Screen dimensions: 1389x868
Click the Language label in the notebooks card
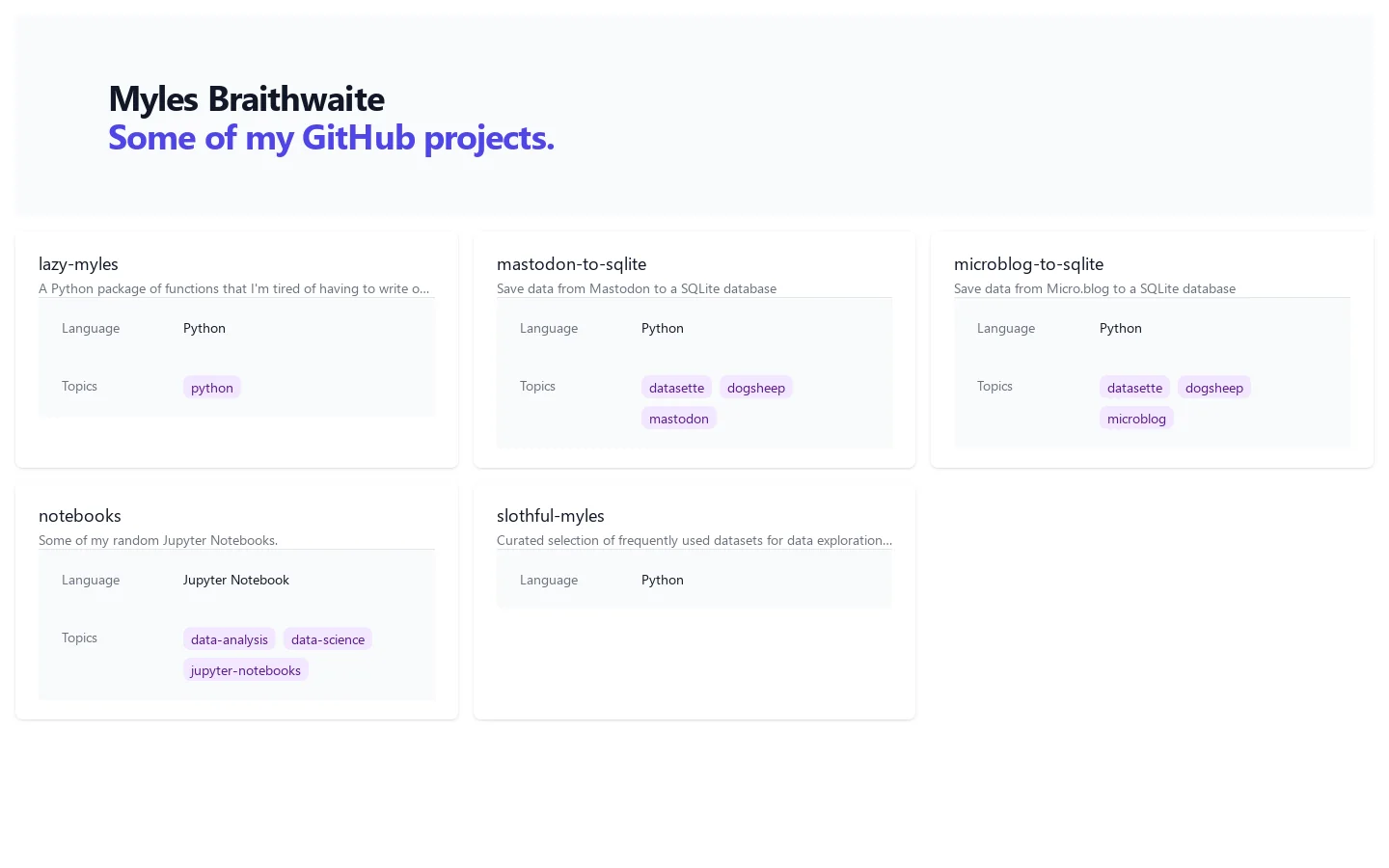tap(91, 580)
